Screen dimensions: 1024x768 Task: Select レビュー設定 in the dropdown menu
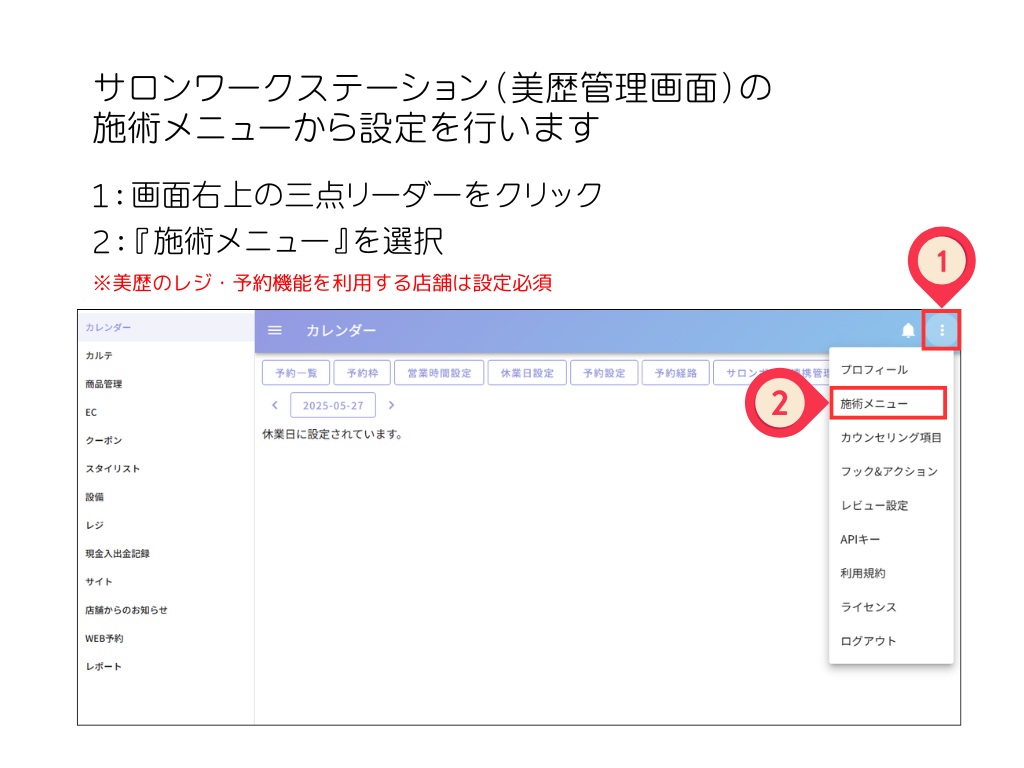coord(891,505)
